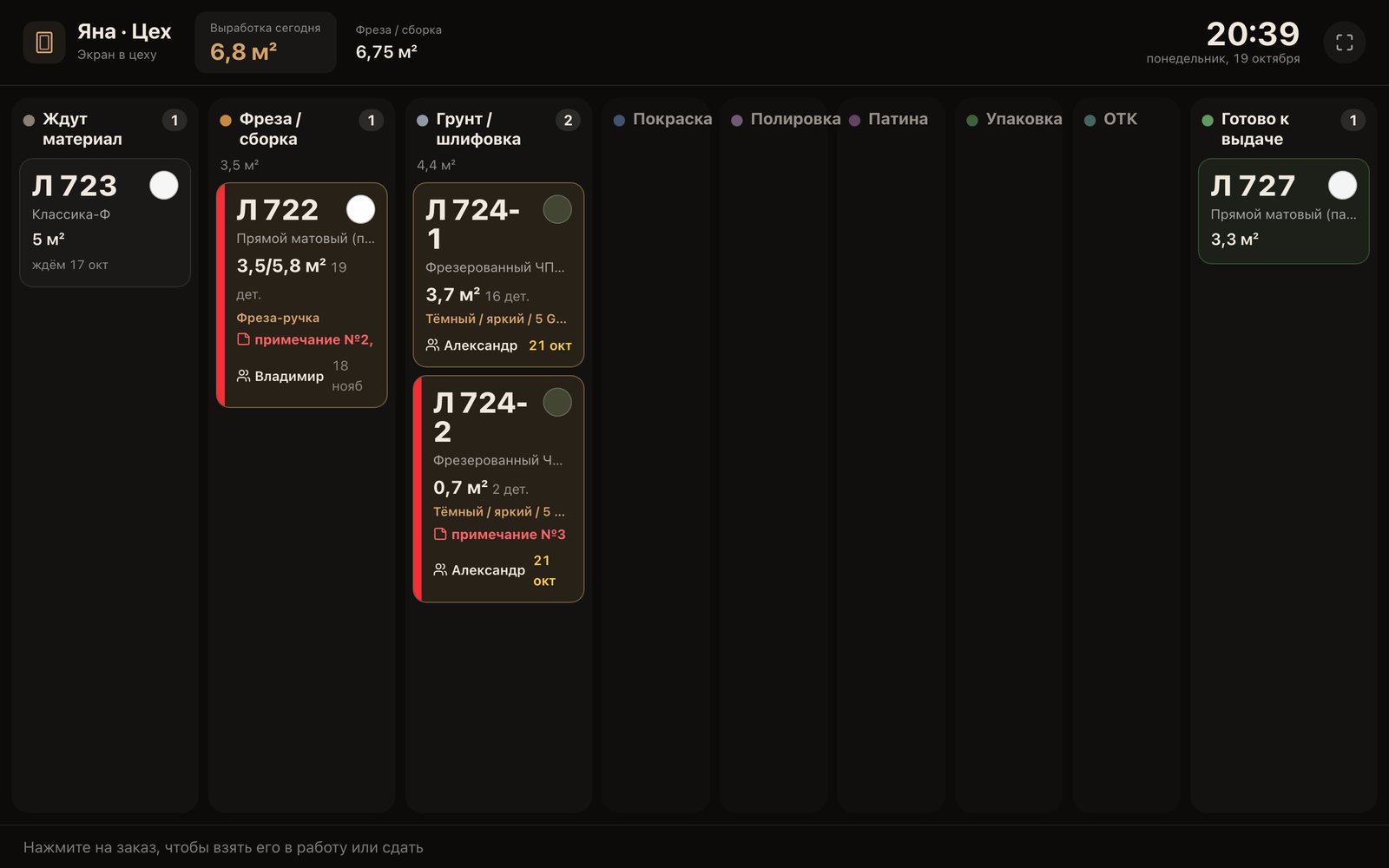
Task: Click the Фреза / сборка 6,75 м² stat
Action: click(398, 43)
